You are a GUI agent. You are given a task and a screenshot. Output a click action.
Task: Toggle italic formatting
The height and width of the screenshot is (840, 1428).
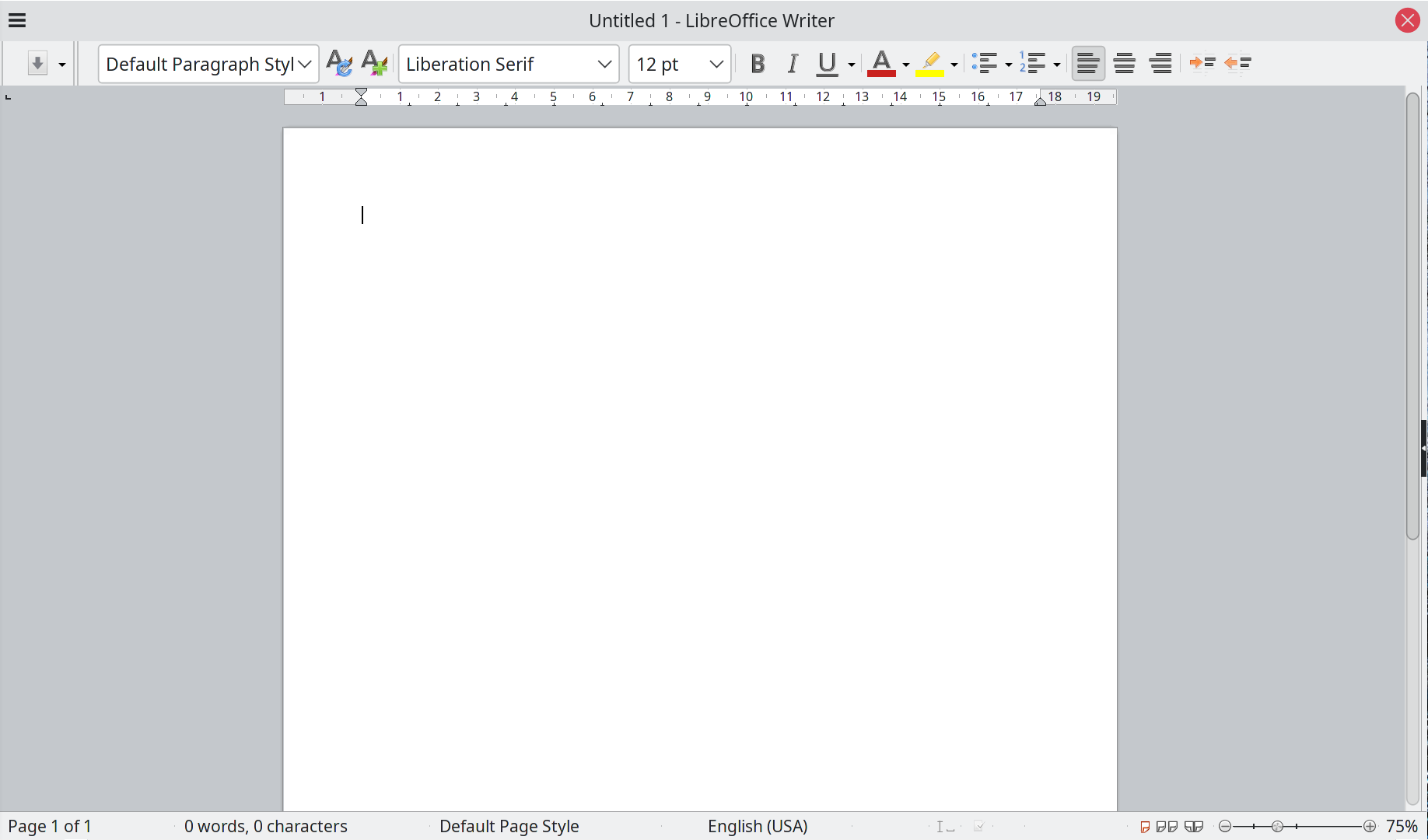793,64
